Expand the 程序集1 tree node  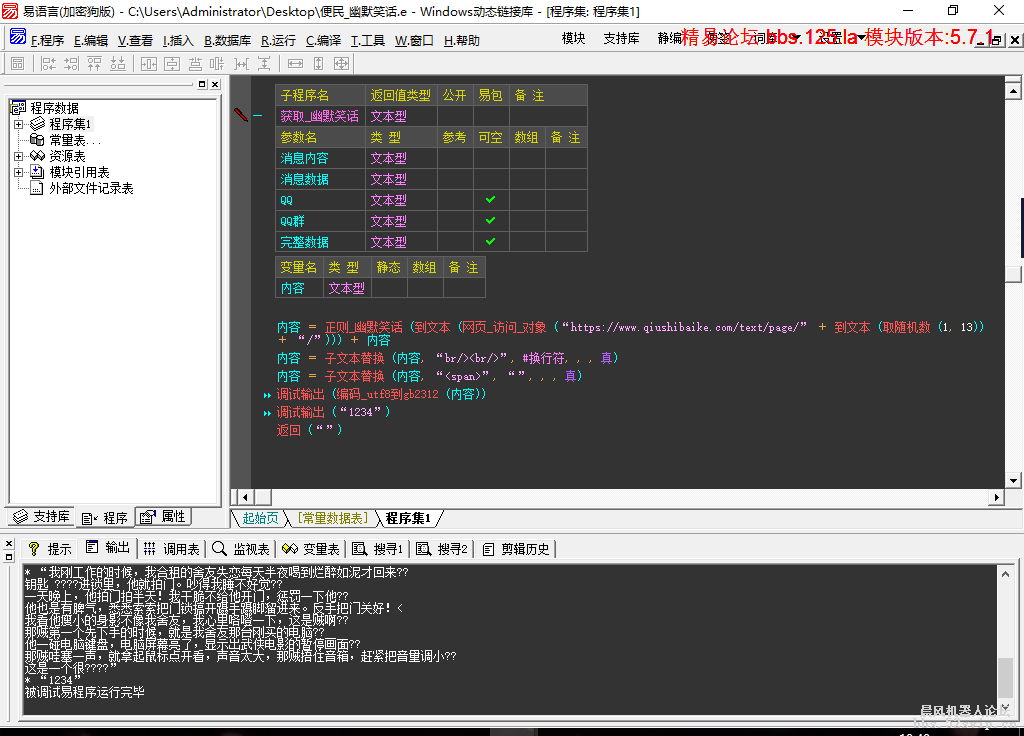click(20, 123)
